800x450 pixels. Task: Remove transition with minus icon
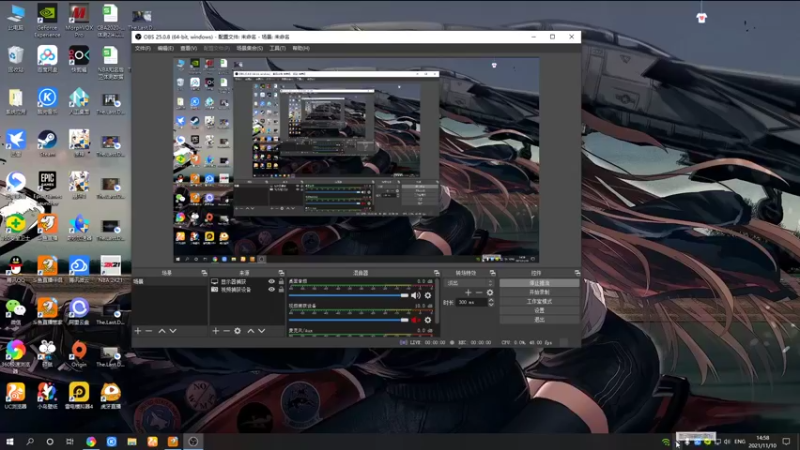pos(479,292)
